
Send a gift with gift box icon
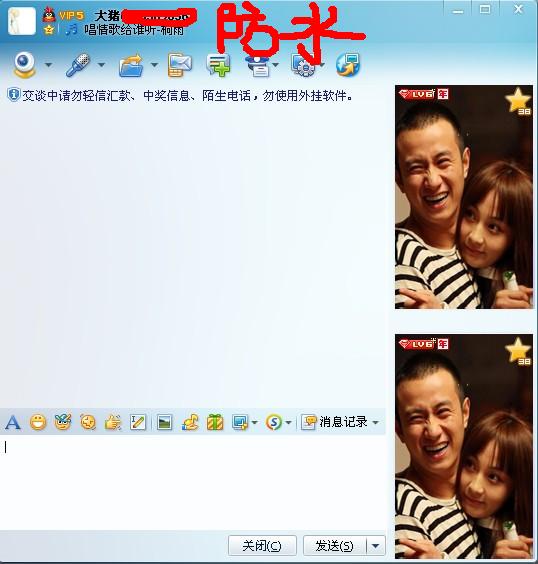[x=215, y=422]
